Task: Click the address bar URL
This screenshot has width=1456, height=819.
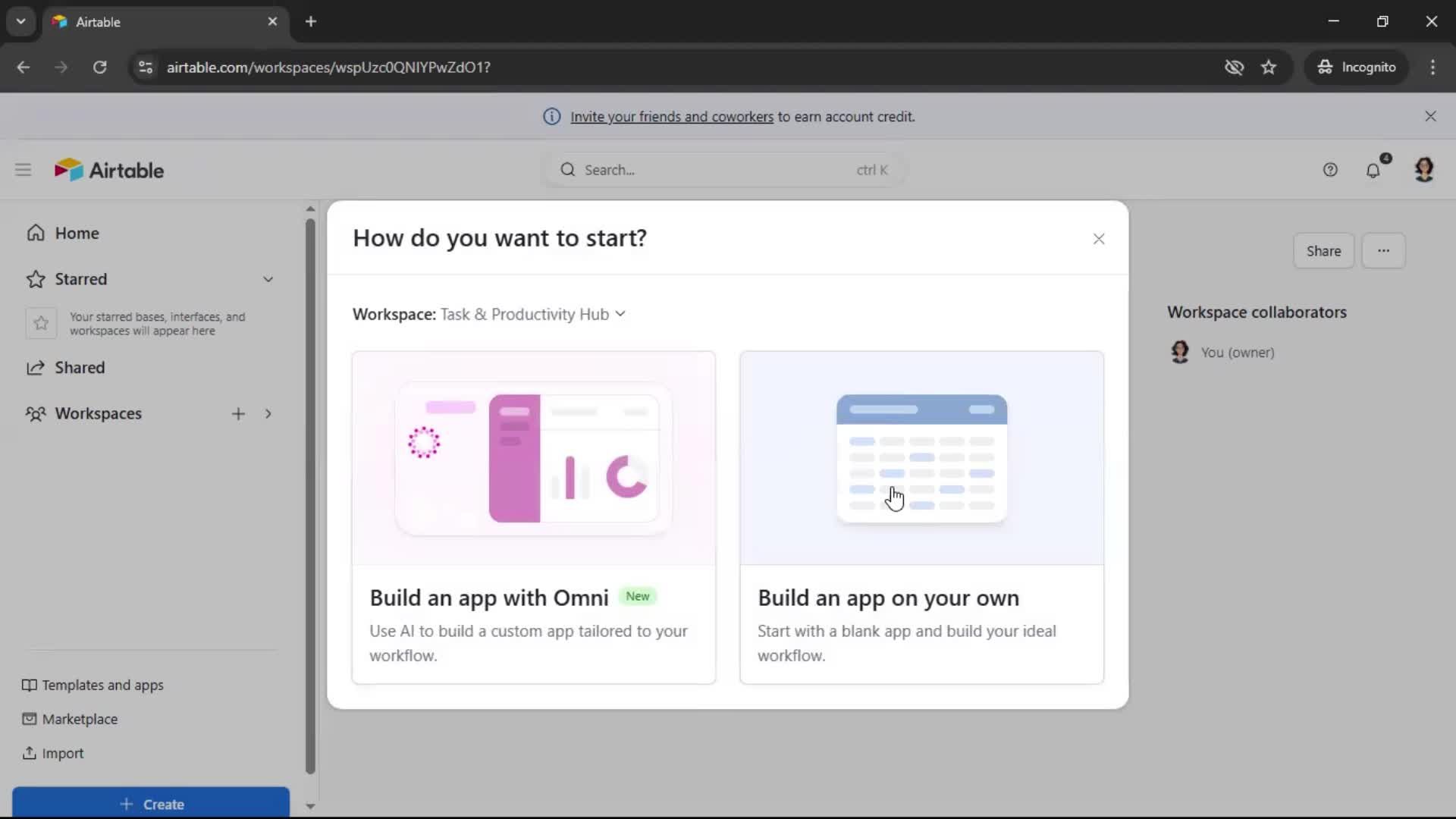Action: click(328, 67)
